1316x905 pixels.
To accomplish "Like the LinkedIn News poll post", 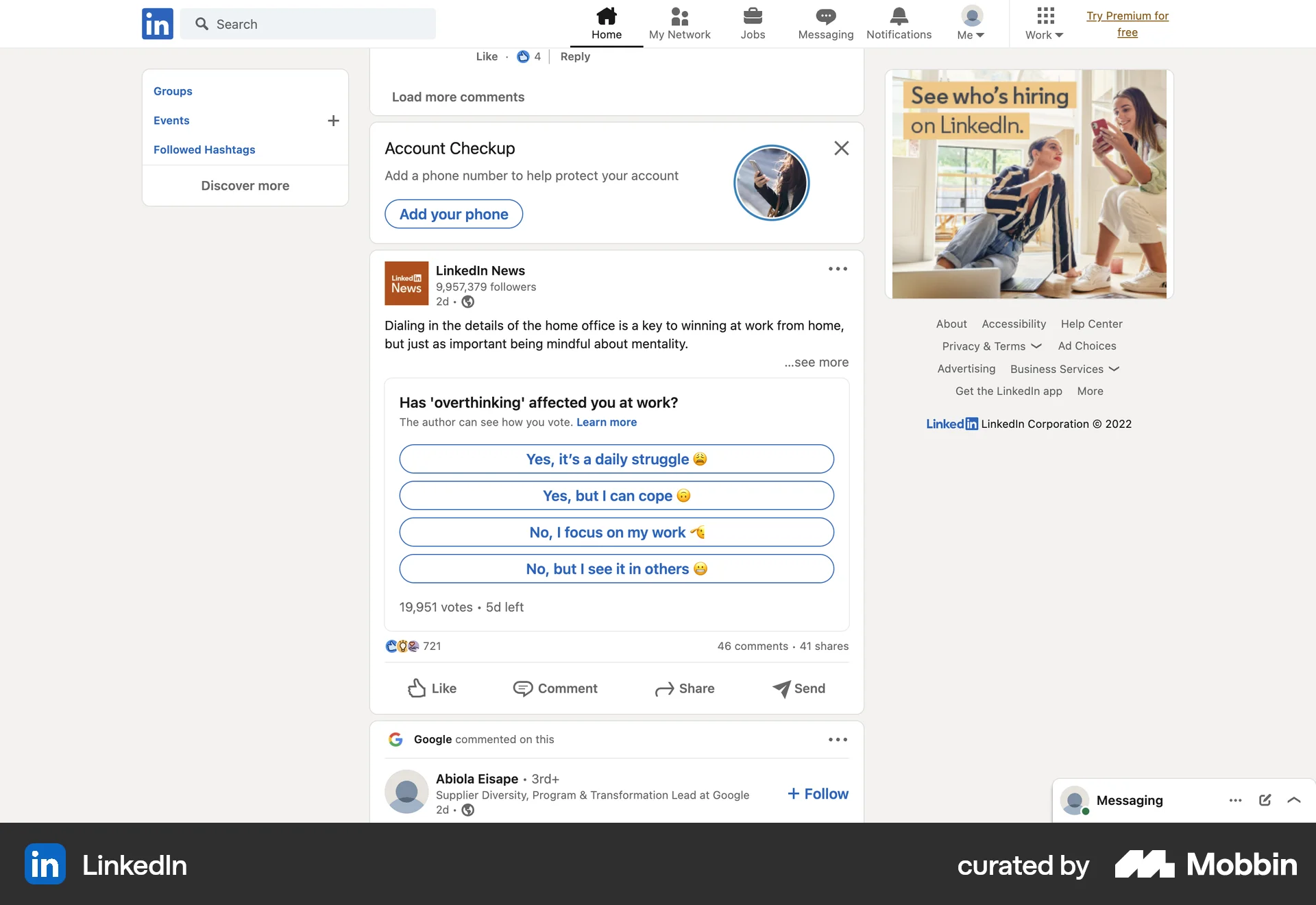I will pos(432,688).
